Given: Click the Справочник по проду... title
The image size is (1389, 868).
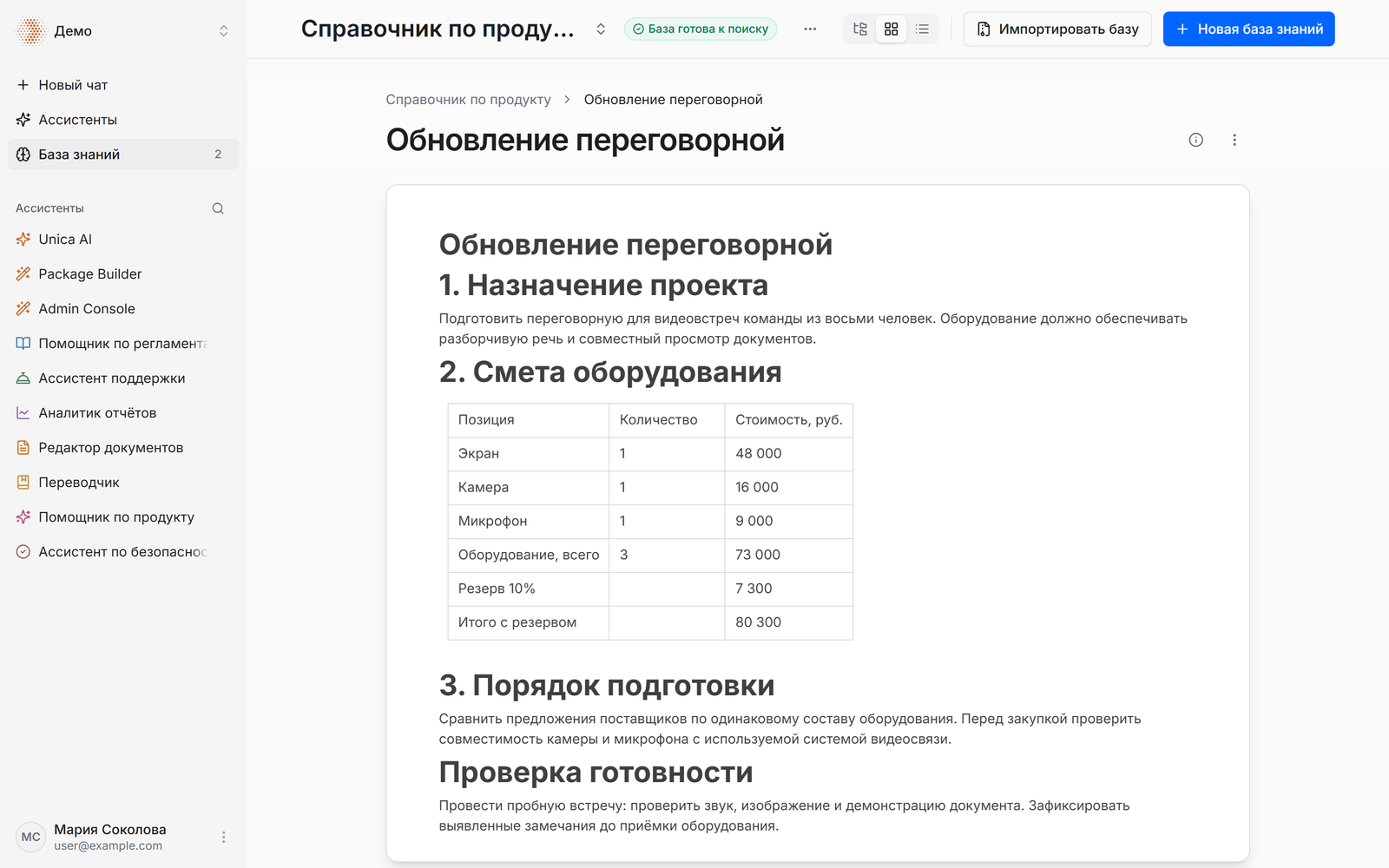Looking at the screenshot, I should [438, 29].
